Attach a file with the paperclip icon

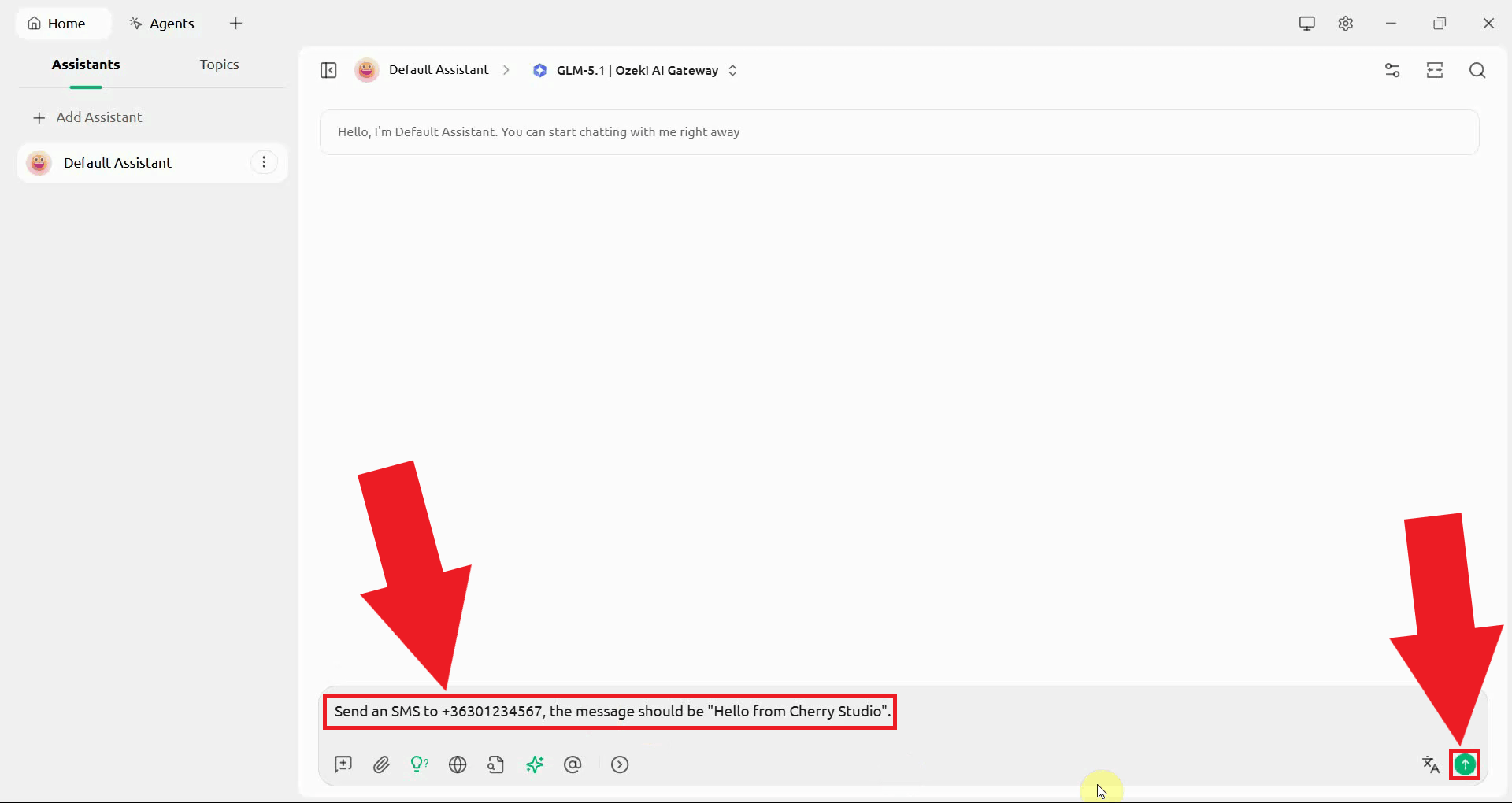point(381,764)
